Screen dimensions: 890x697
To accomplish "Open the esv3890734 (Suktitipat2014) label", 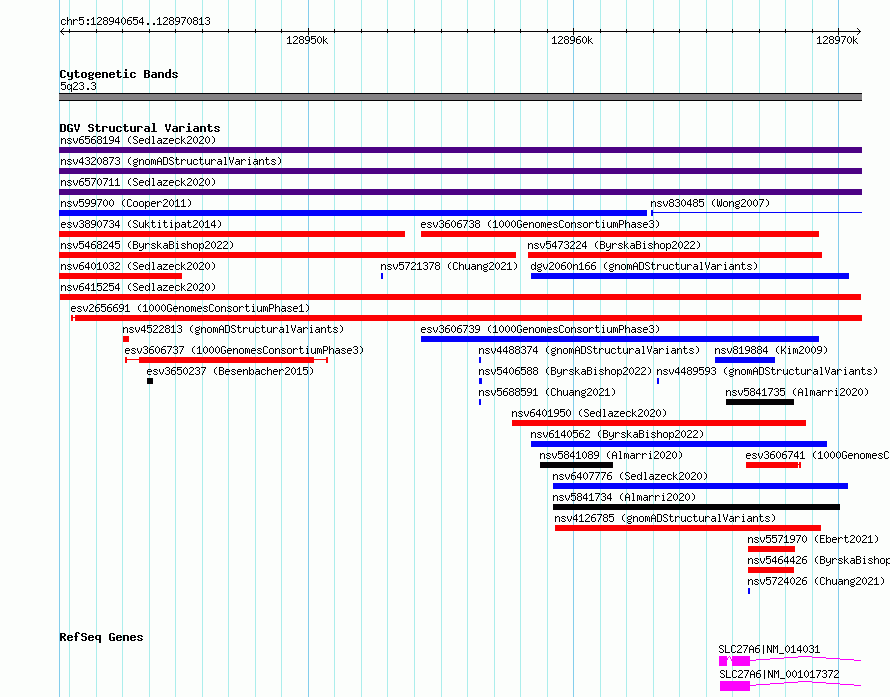I will (x=141, y=224).
